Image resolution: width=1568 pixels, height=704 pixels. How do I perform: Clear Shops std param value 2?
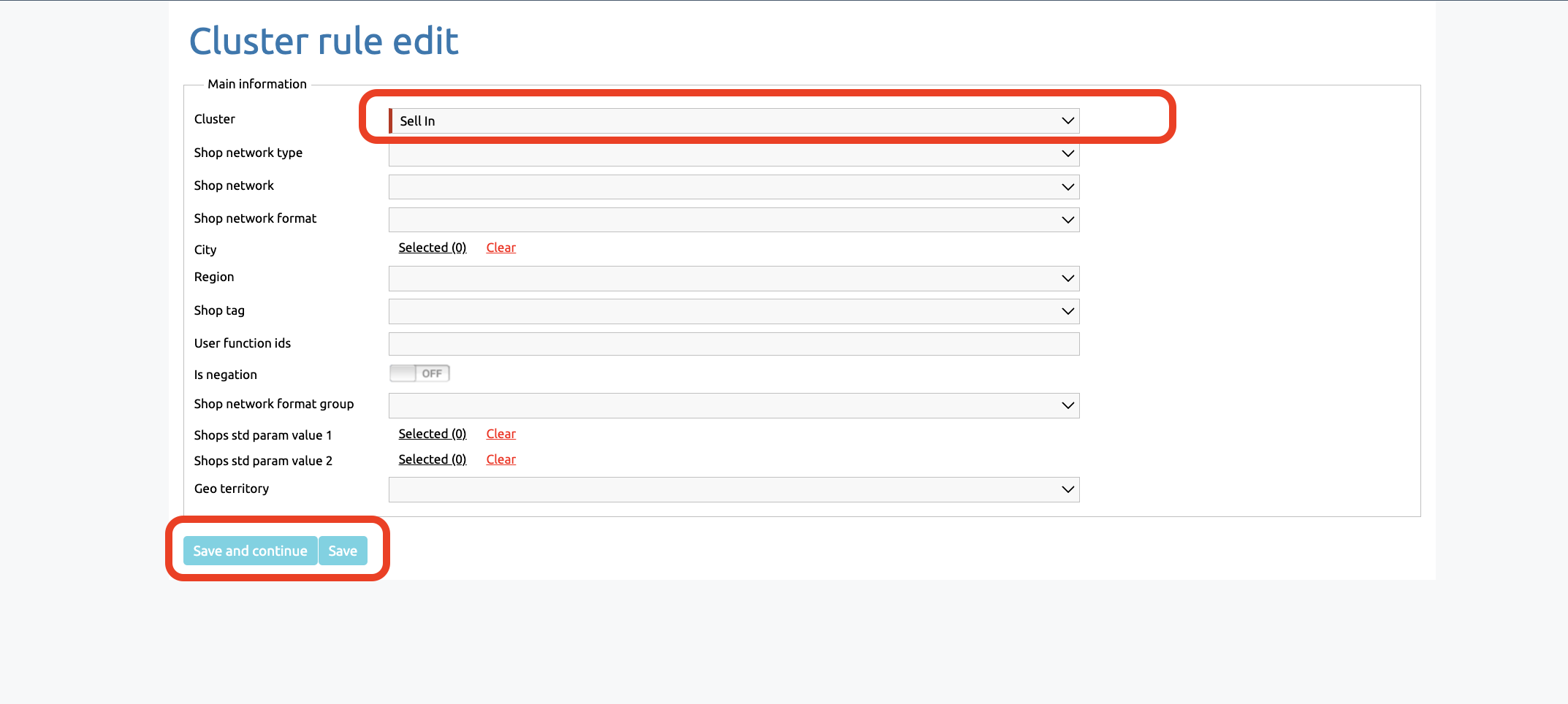(501, 460)
